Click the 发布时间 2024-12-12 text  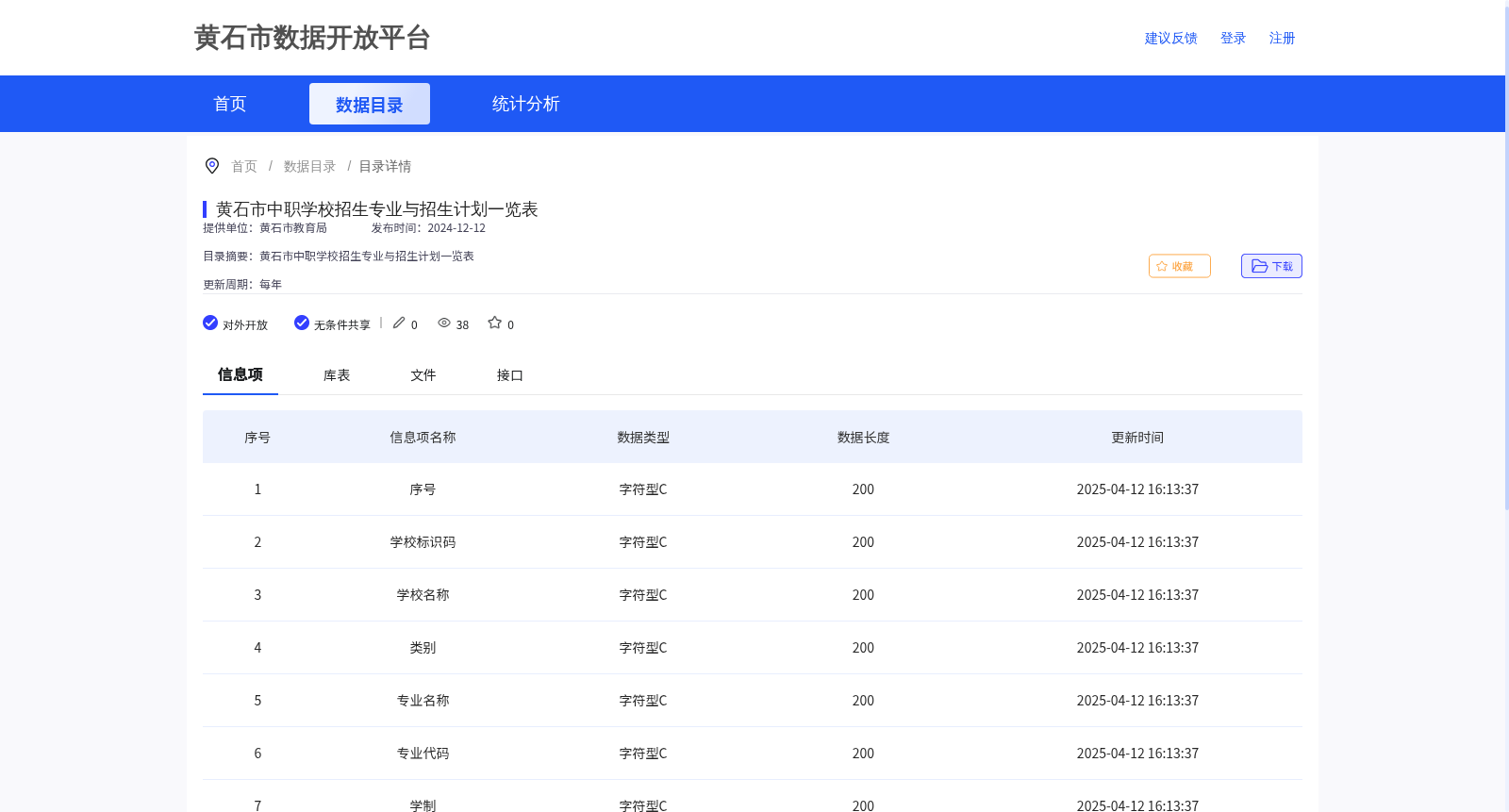click(x=428, y=228)
